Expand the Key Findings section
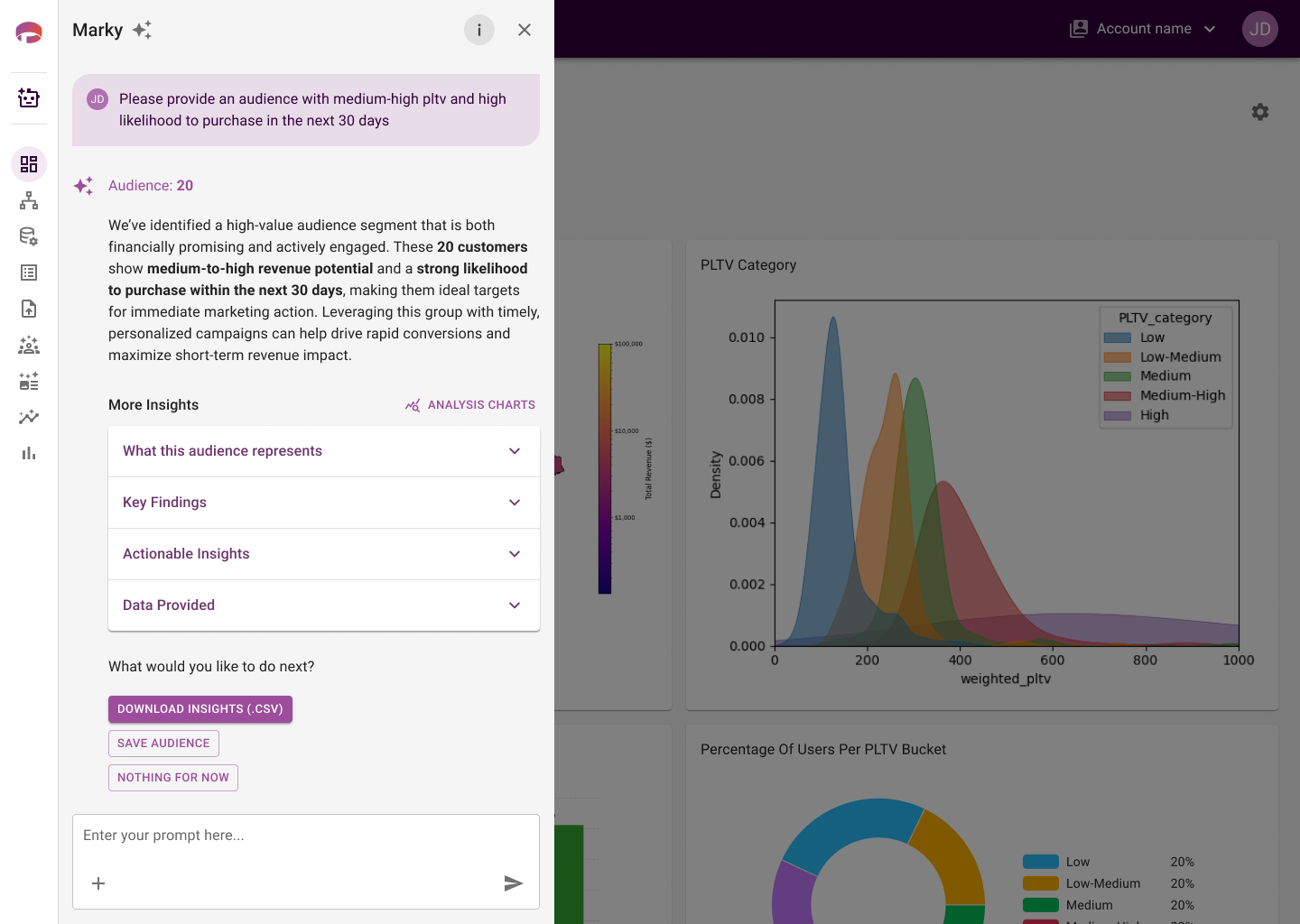Image resolution: width=1300 pixels, height=924 pixels. [x=324, y=503]
